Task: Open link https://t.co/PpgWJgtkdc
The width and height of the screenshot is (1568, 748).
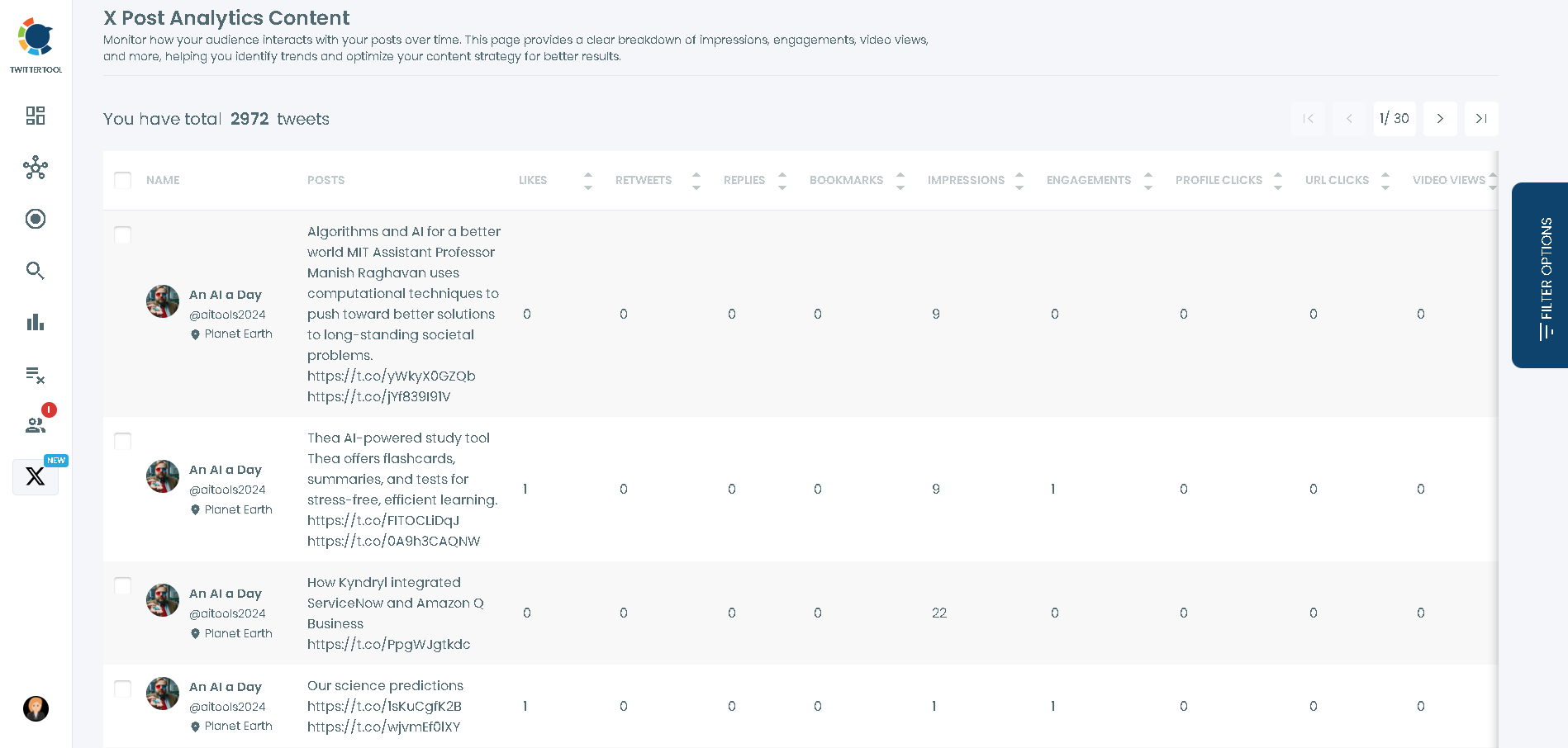Action: [389, 644]
